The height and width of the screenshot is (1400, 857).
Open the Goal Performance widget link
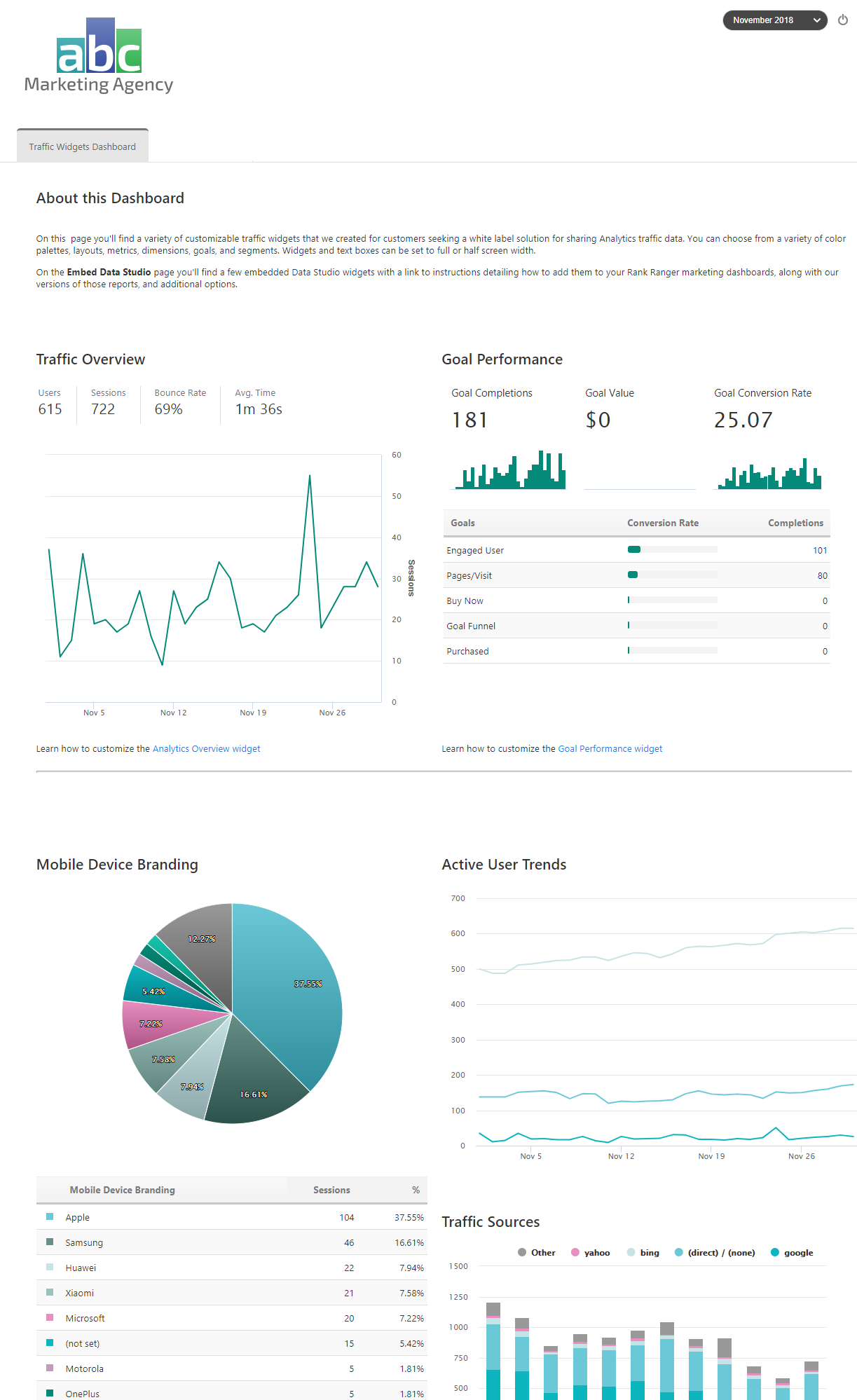610,748
